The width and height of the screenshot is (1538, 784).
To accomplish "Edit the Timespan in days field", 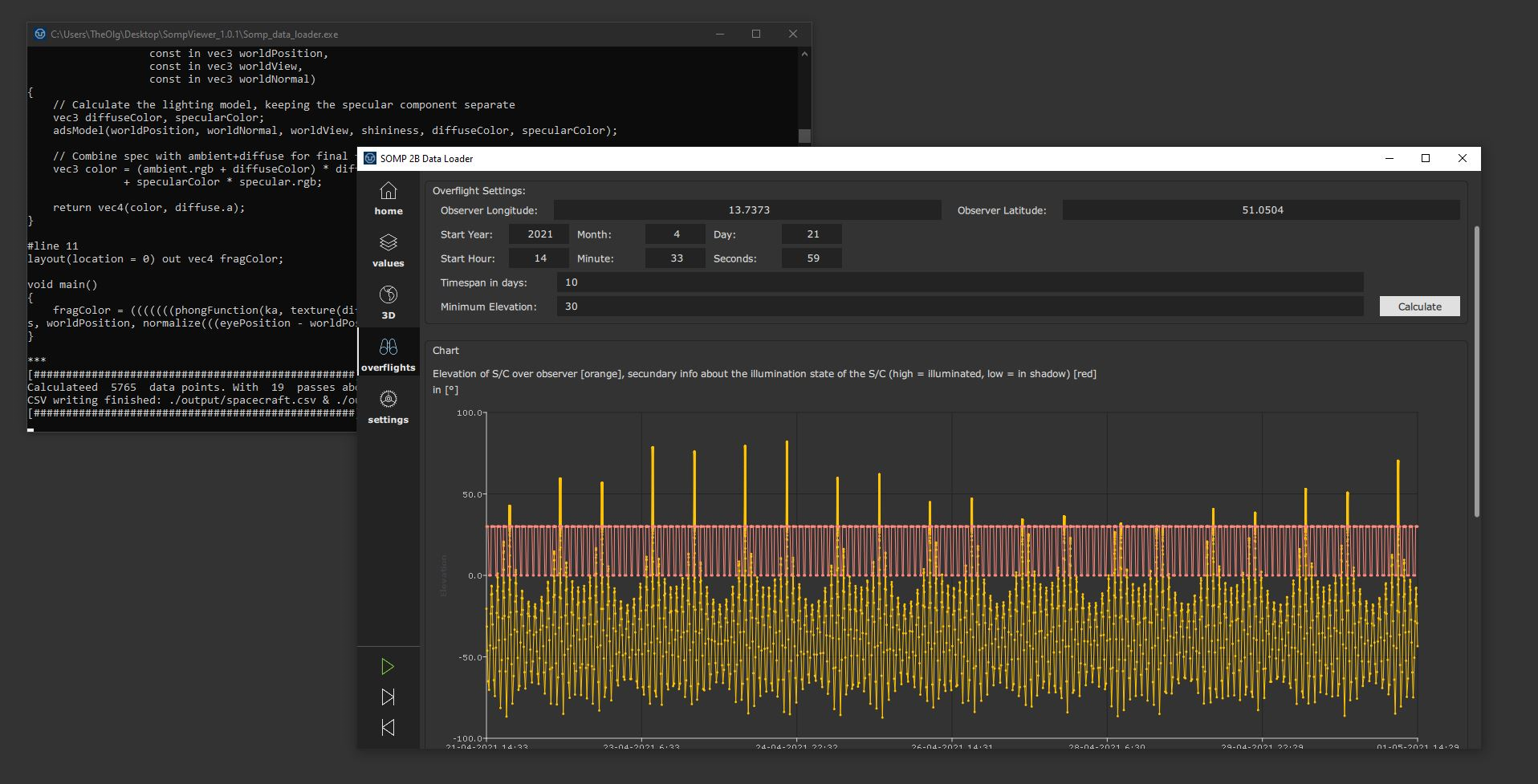I will coord(959,282).
